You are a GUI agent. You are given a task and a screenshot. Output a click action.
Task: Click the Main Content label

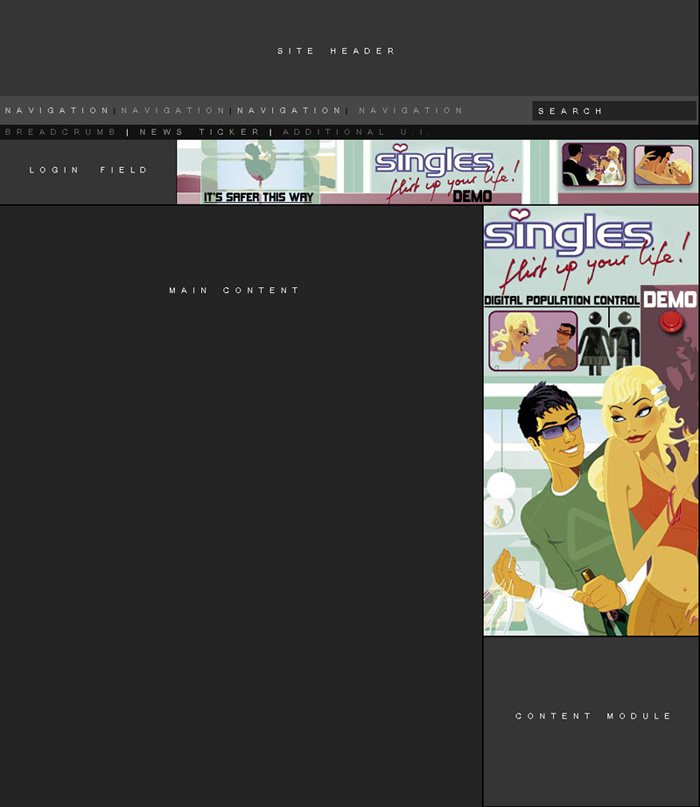click(234, 290)
